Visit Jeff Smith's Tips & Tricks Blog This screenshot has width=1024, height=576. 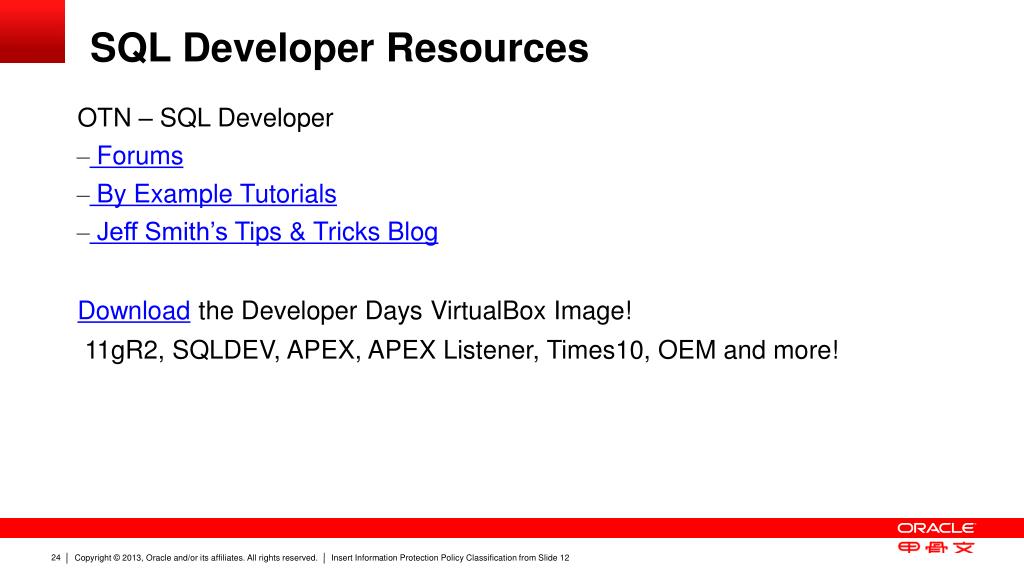[x=267, y=232]
